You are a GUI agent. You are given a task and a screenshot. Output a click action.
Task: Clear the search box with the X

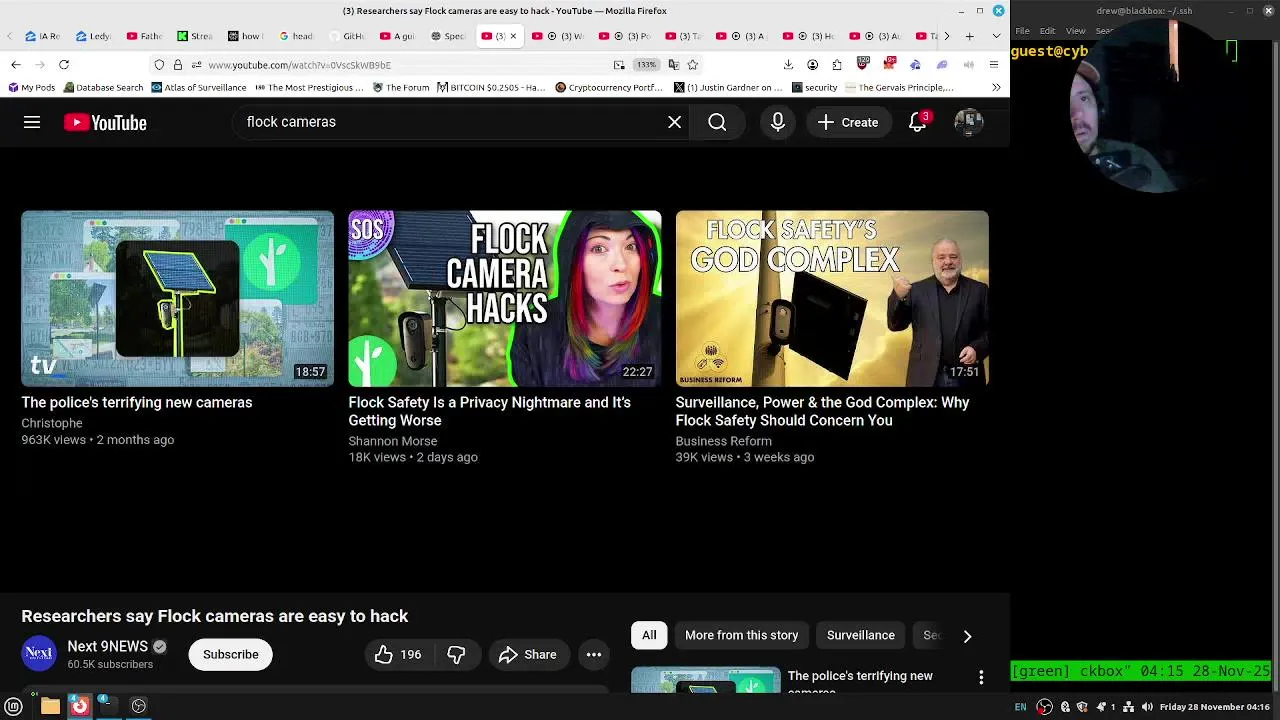675,122
